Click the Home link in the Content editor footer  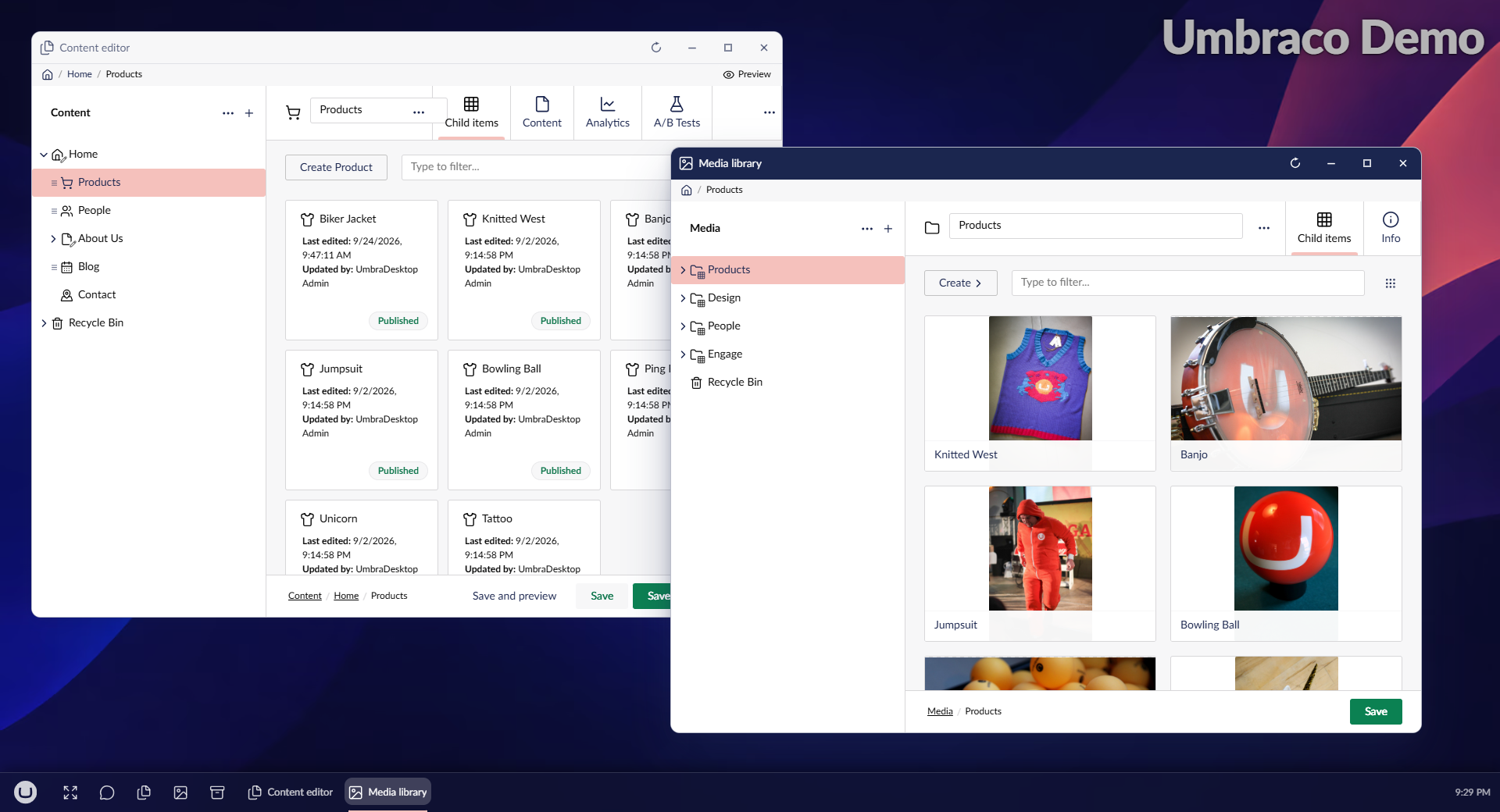pos(346,596)
